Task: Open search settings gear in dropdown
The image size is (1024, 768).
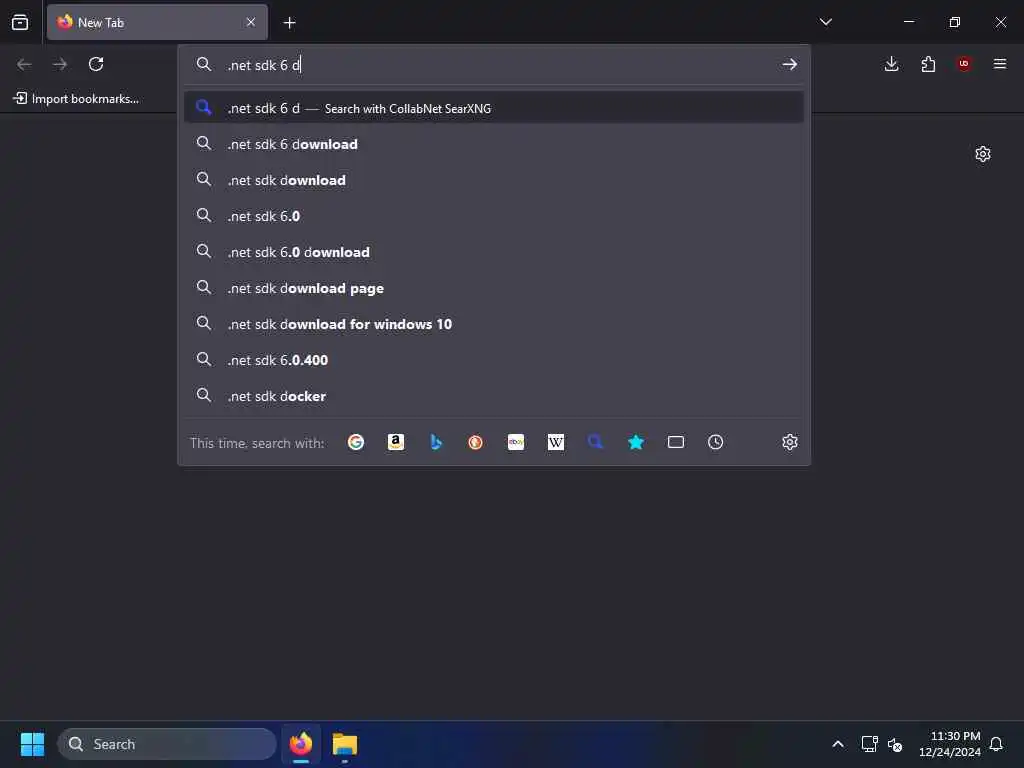Action: click(790, 442)
